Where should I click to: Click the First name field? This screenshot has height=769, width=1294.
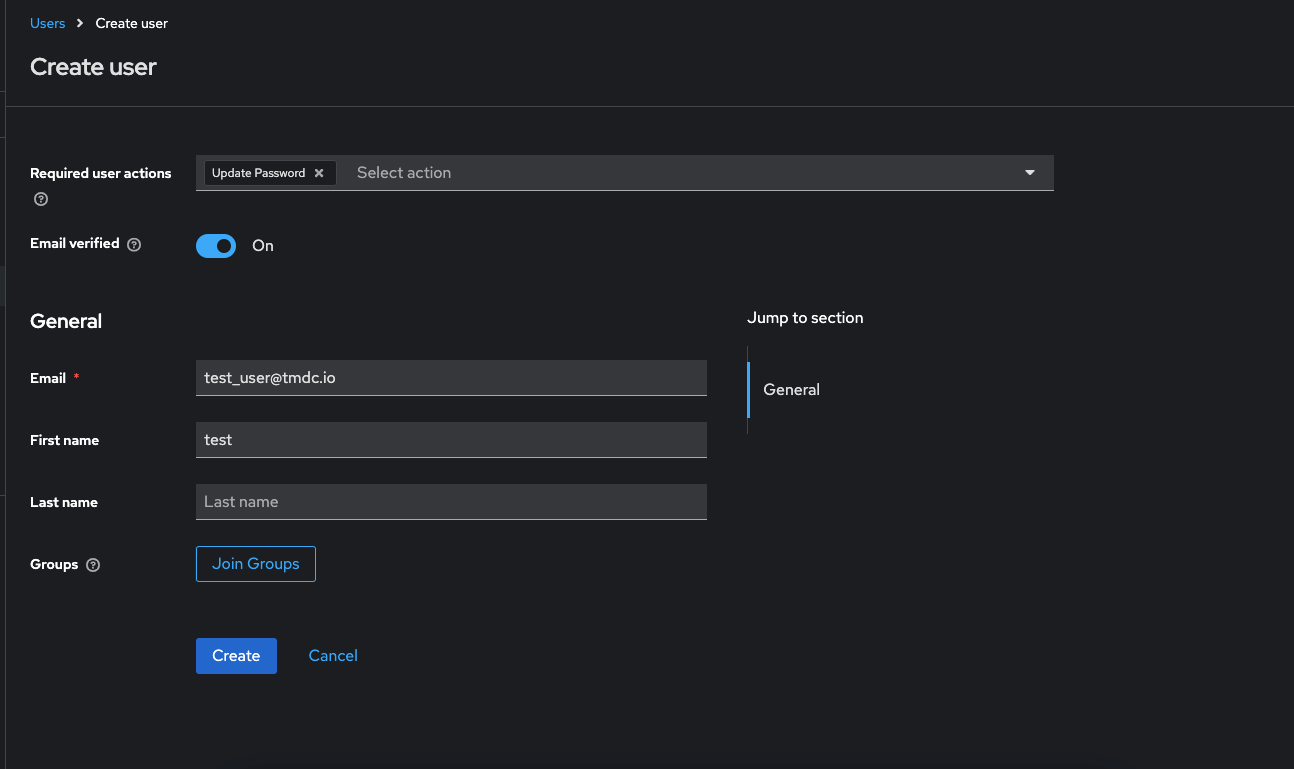(x=451, y=440)
